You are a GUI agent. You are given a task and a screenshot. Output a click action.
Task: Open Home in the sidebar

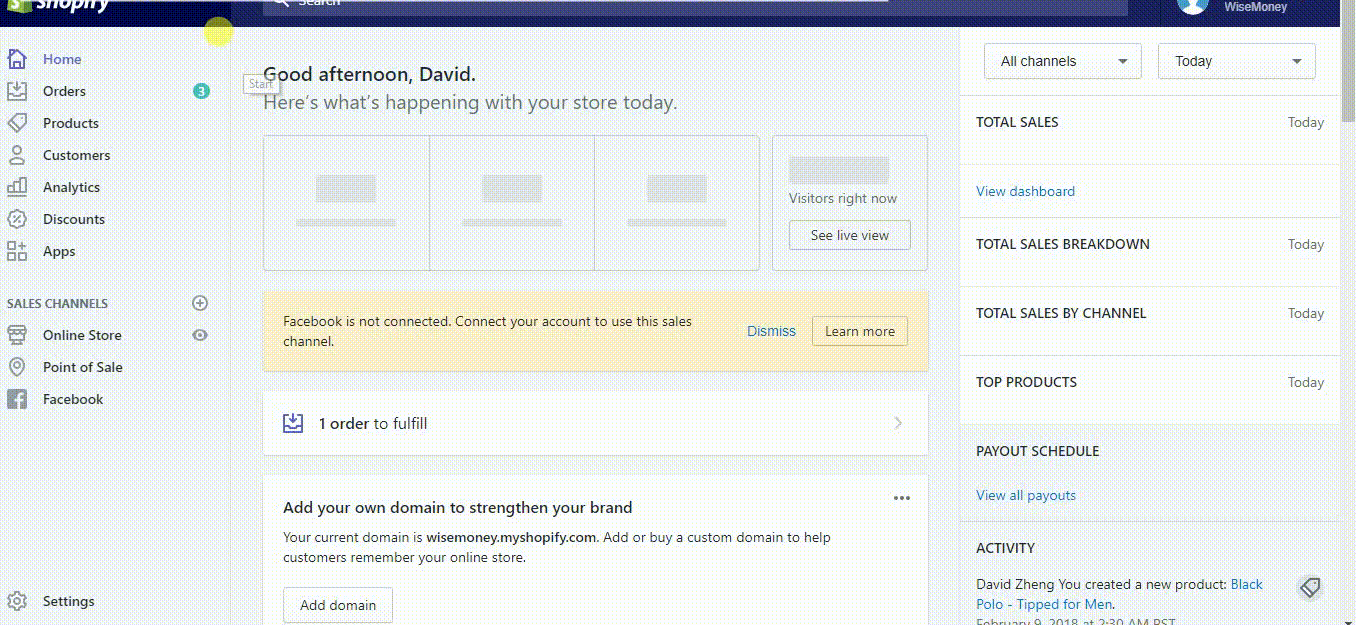click(x=62, y=59)
